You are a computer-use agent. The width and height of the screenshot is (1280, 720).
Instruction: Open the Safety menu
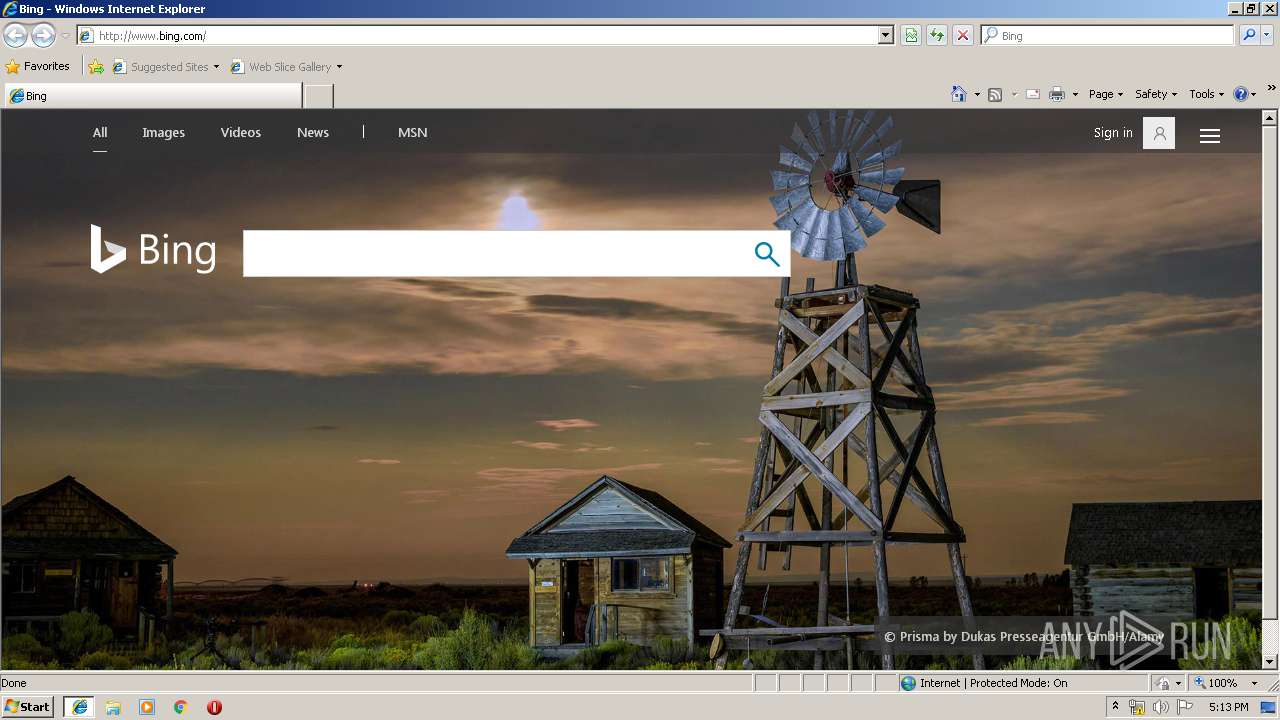1156,94
